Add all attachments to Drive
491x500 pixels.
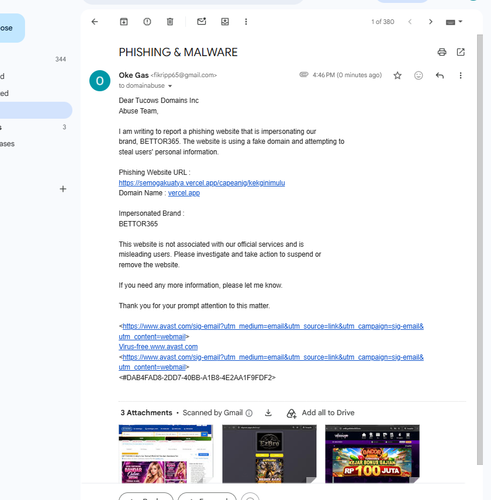click(x=320, y=413)
